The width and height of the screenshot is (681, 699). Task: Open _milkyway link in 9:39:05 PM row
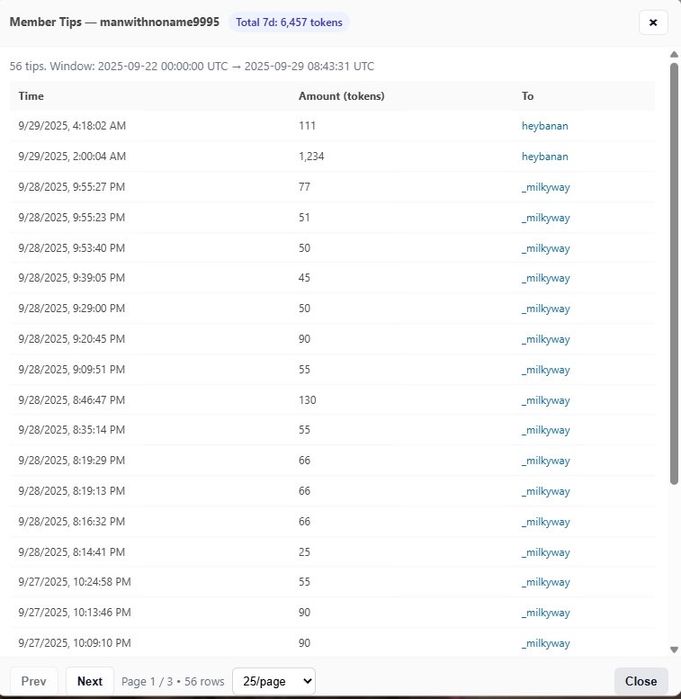click(546, 278)
